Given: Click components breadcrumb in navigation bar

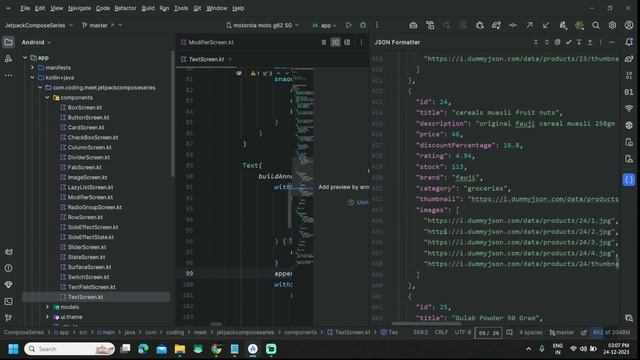Looking at the screenshot, I should pos(300,333).
